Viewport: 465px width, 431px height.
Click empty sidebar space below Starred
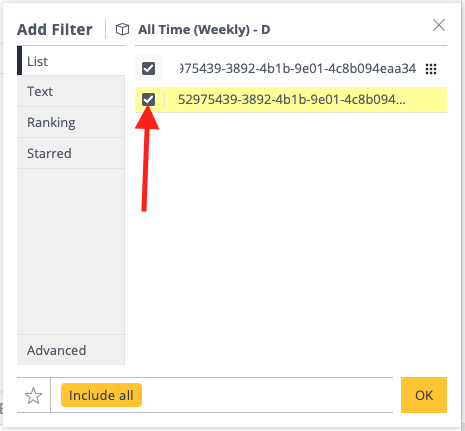(71, 251)
